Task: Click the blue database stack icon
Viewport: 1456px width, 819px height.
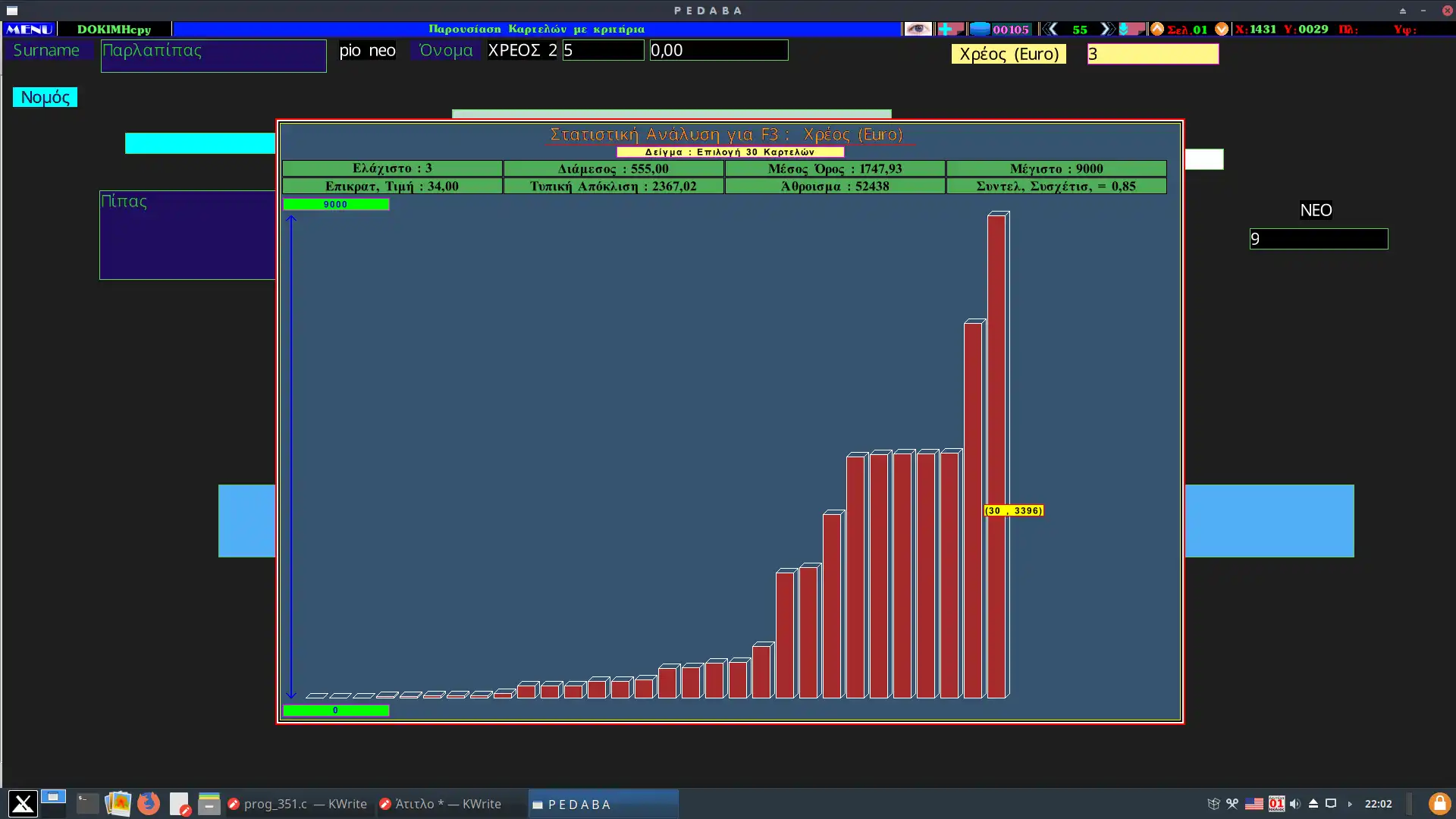Action: [980, 29]
